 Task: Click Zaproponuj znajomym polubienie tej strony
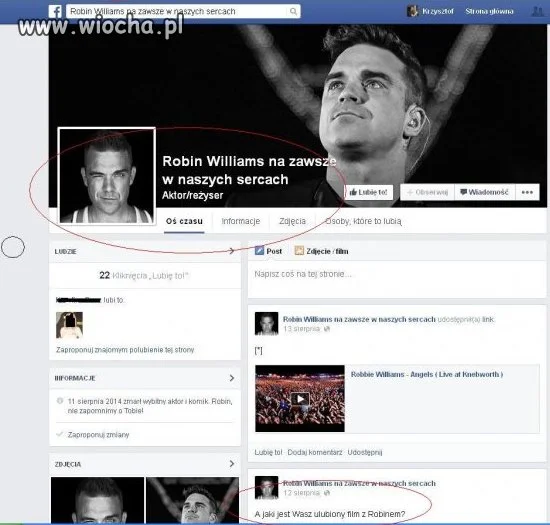(x=125, y=350)
